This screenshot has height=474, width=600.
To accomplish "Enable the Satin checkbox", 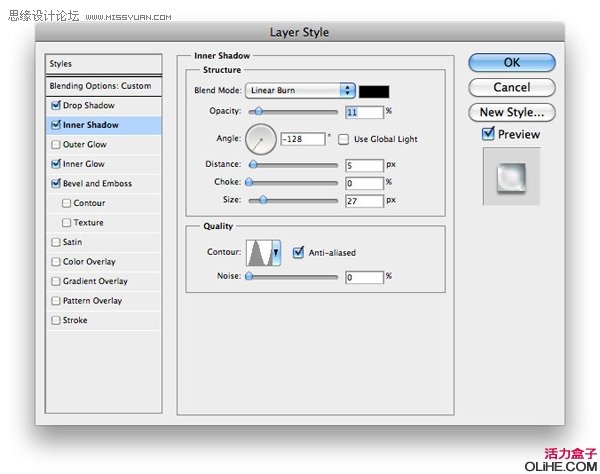I will (56, 242).
